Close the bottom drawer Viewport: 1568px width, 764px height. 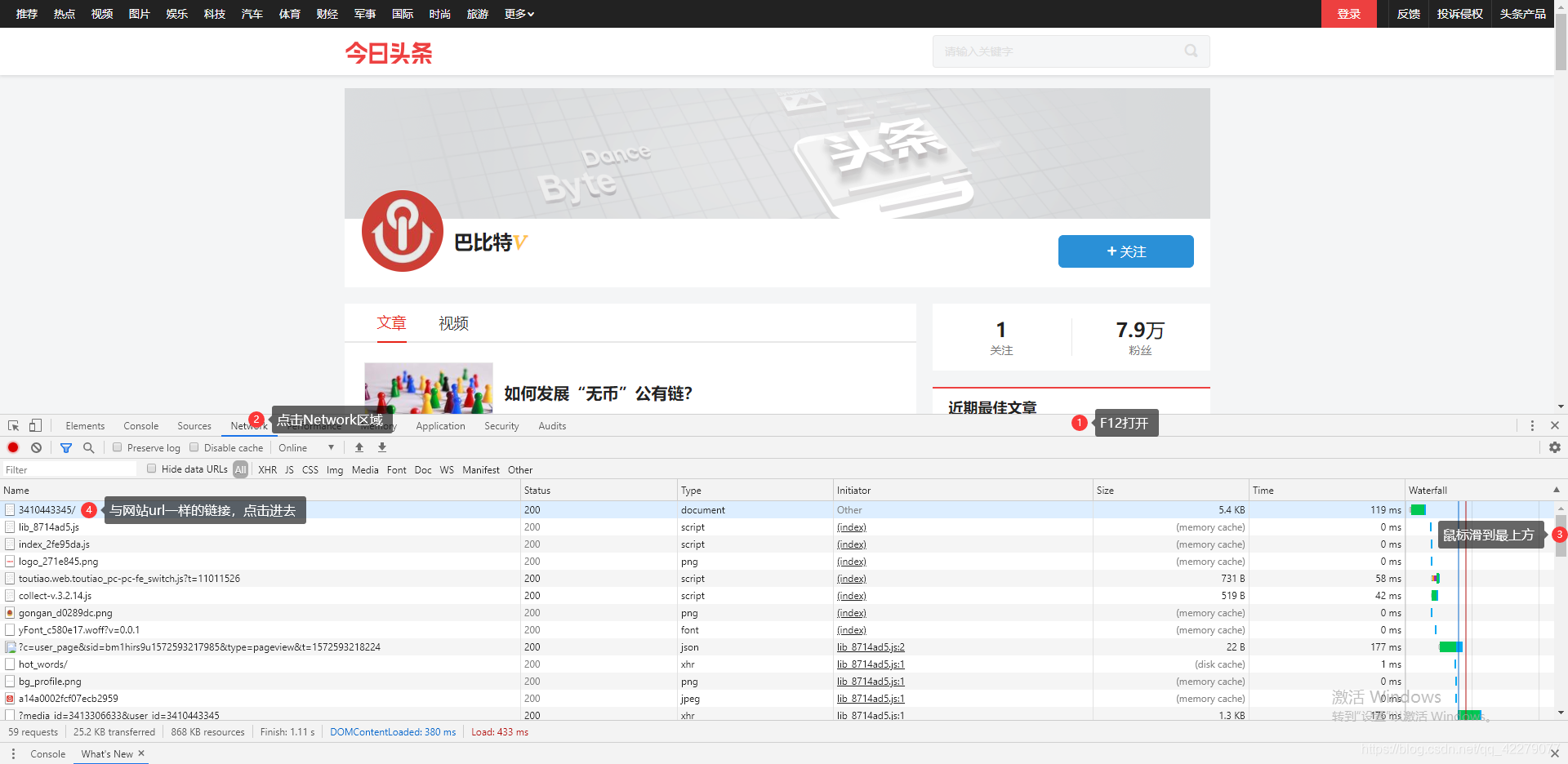[x=1555, y=754]
